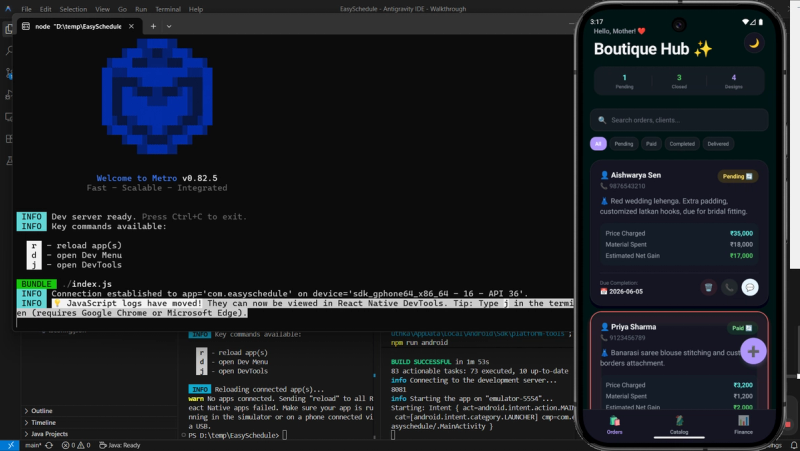Screen dimensions: 800x451
Task: Open the File menu
Action: pyautogui.click(x=26, y=9)
